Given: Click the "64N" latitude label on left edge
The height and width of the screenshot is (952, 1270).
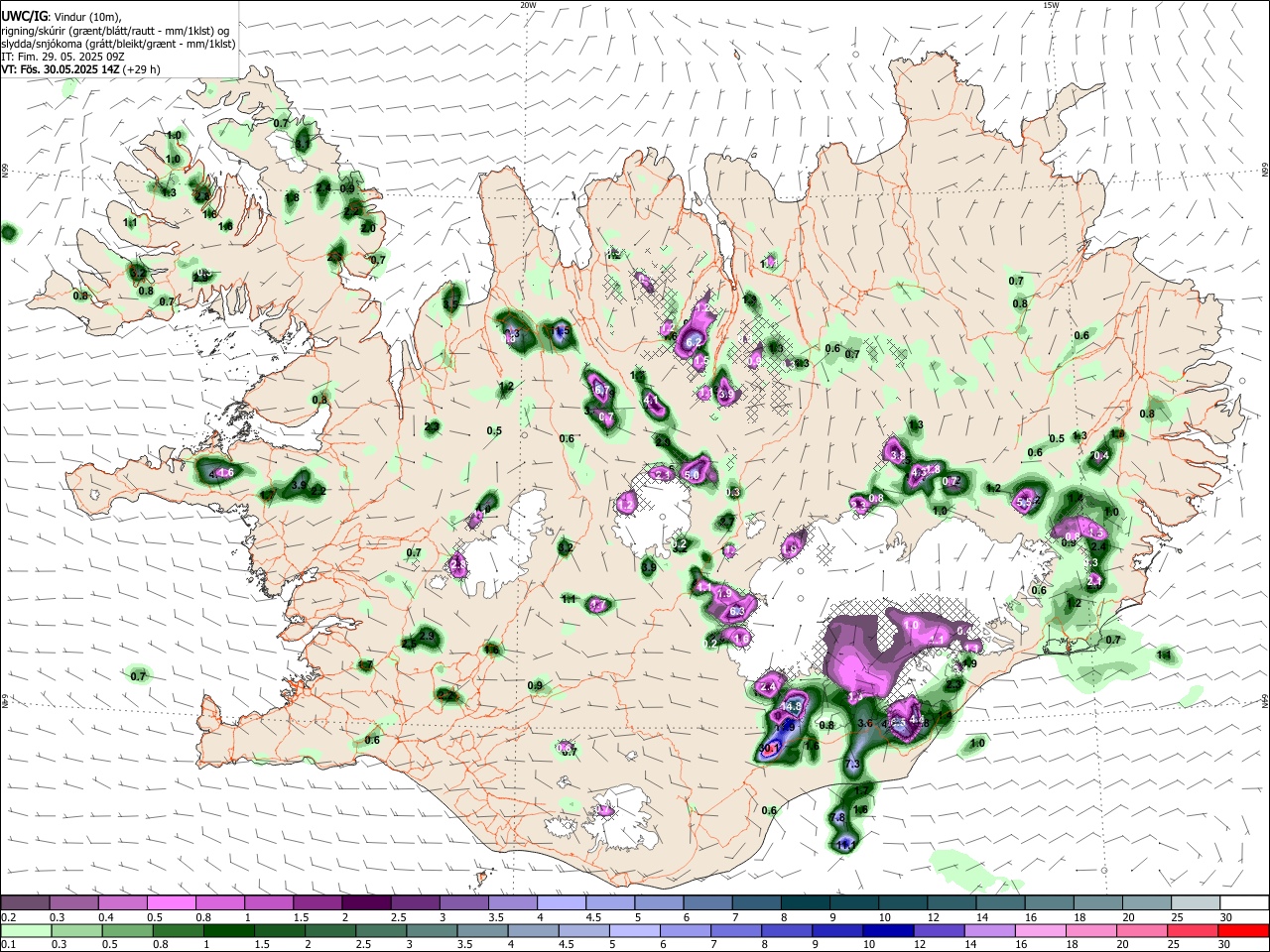Looking at the screenshot, I should click(x=5, y=701).
